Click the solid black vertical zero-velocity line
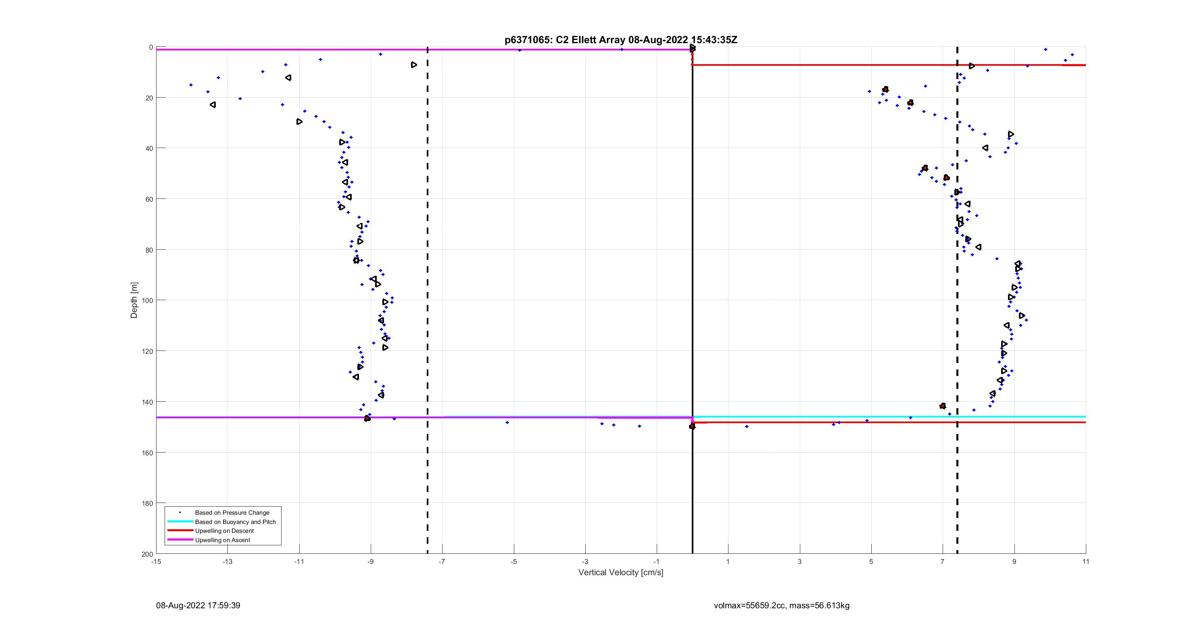1200x622 pixels. click(x=692, y=300)
